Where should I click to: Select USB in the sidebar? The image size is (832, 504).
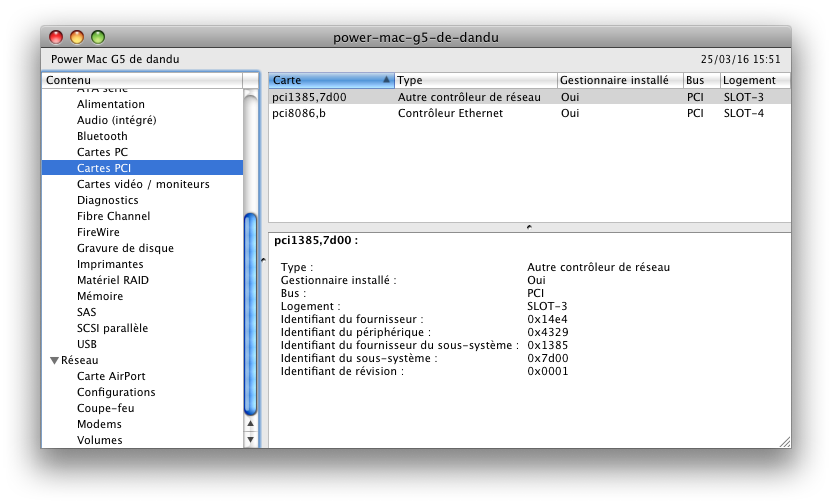[87, 344]
